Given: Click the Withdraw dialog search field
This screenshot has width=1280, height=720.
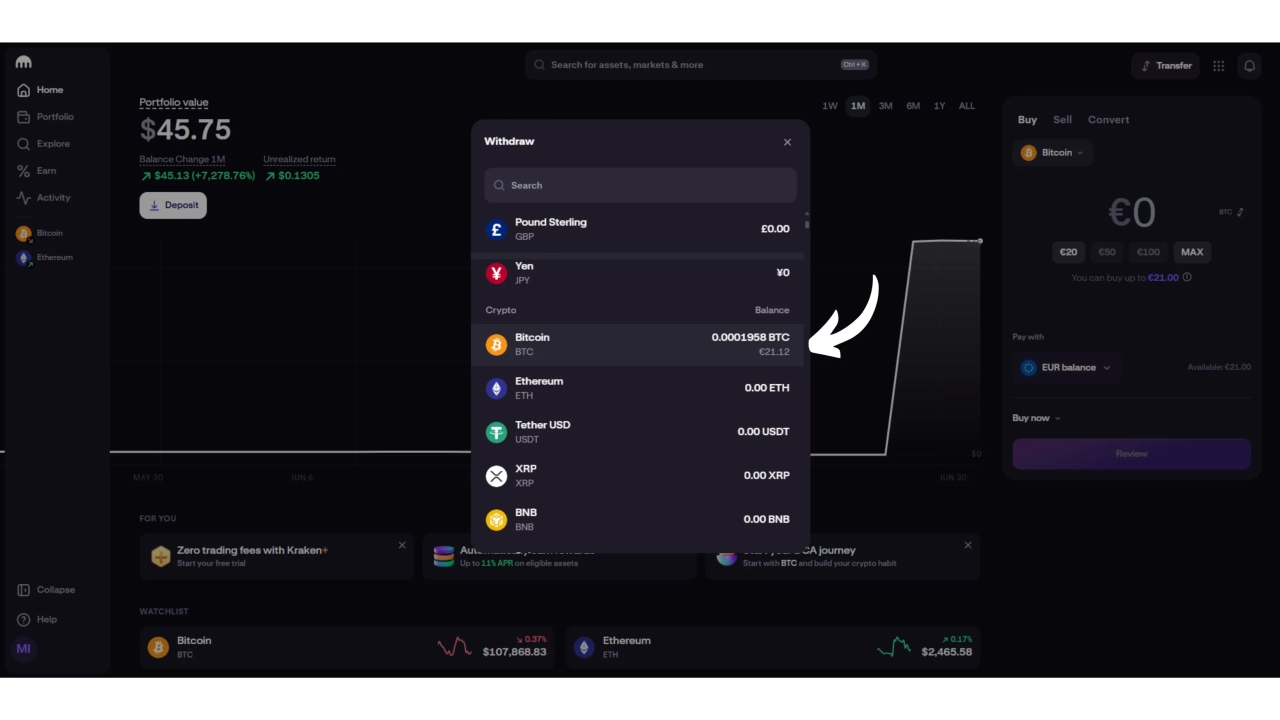Looking at the screenshot, I should pyautogui.click(x=640, y=185).
